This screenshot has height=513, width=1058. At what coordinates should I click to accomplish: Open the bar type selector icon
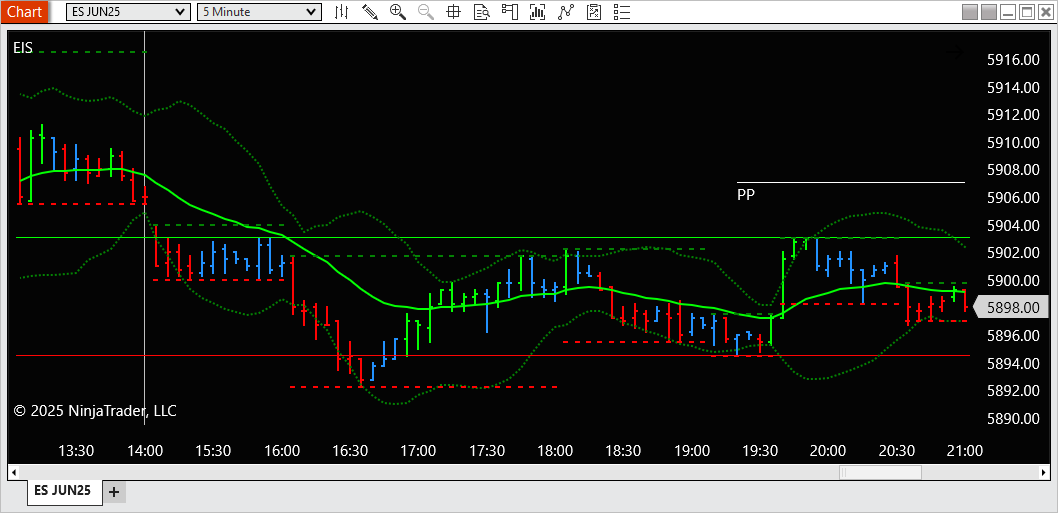pyautogui.click(x=342, y=11)
